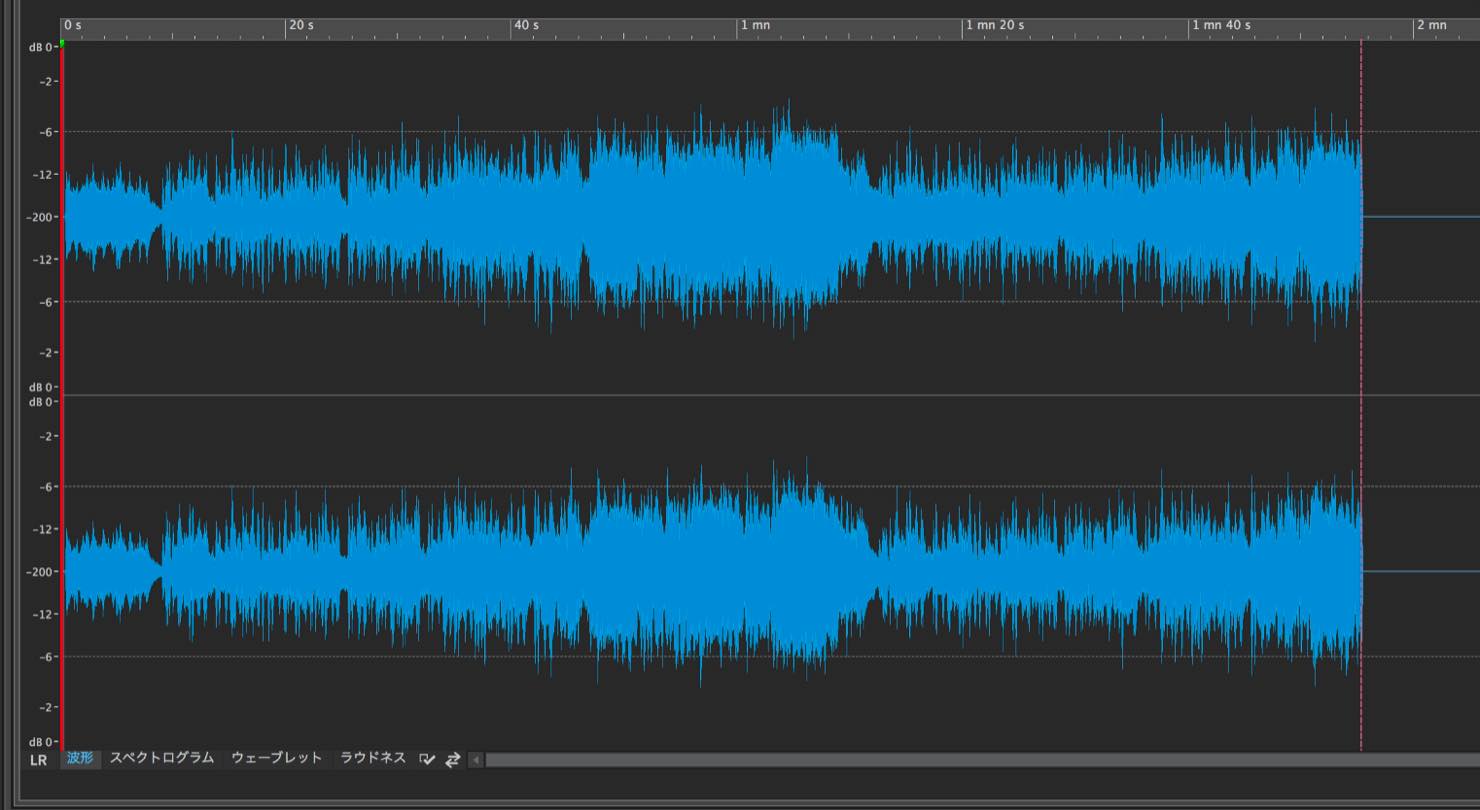1480x810 pixels.
Task: Select the ウェーブレット tab
Action: pos(277,758)
